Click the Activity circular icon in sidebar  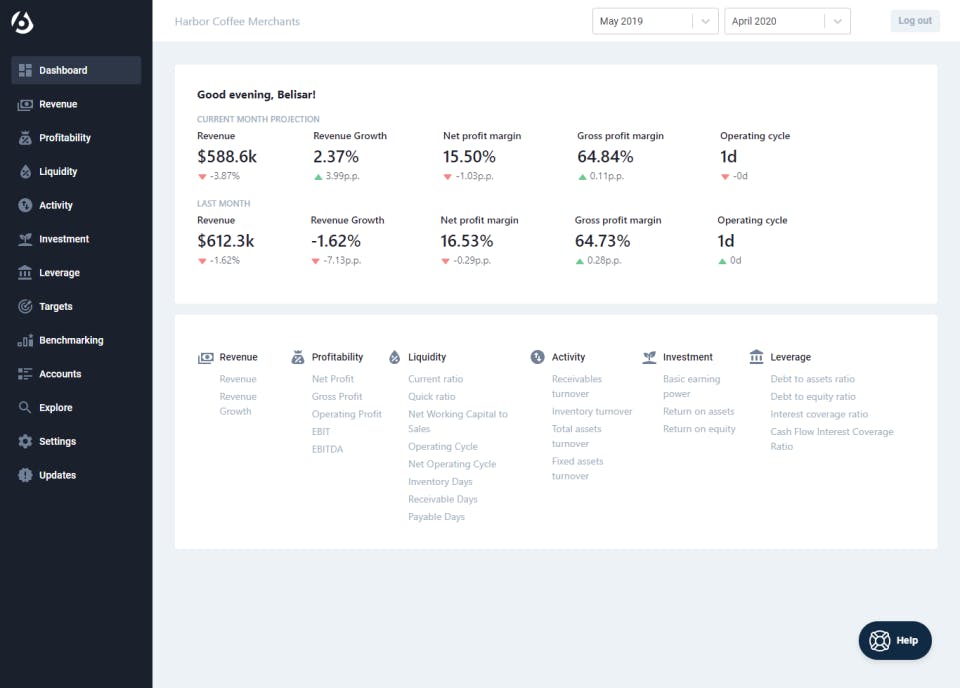pos(25,205)
